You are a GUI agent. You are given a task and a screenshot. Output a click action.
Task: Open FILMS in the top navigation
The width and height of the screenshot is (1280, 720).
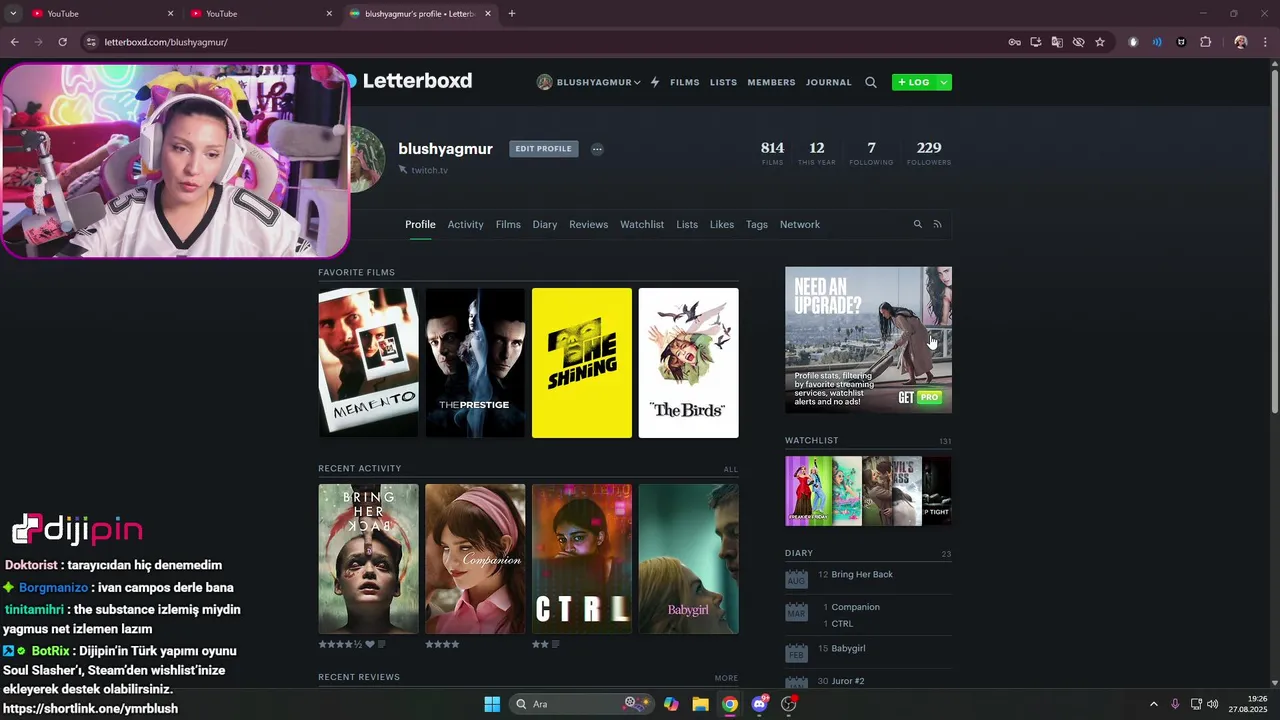(x=685, y=82)
